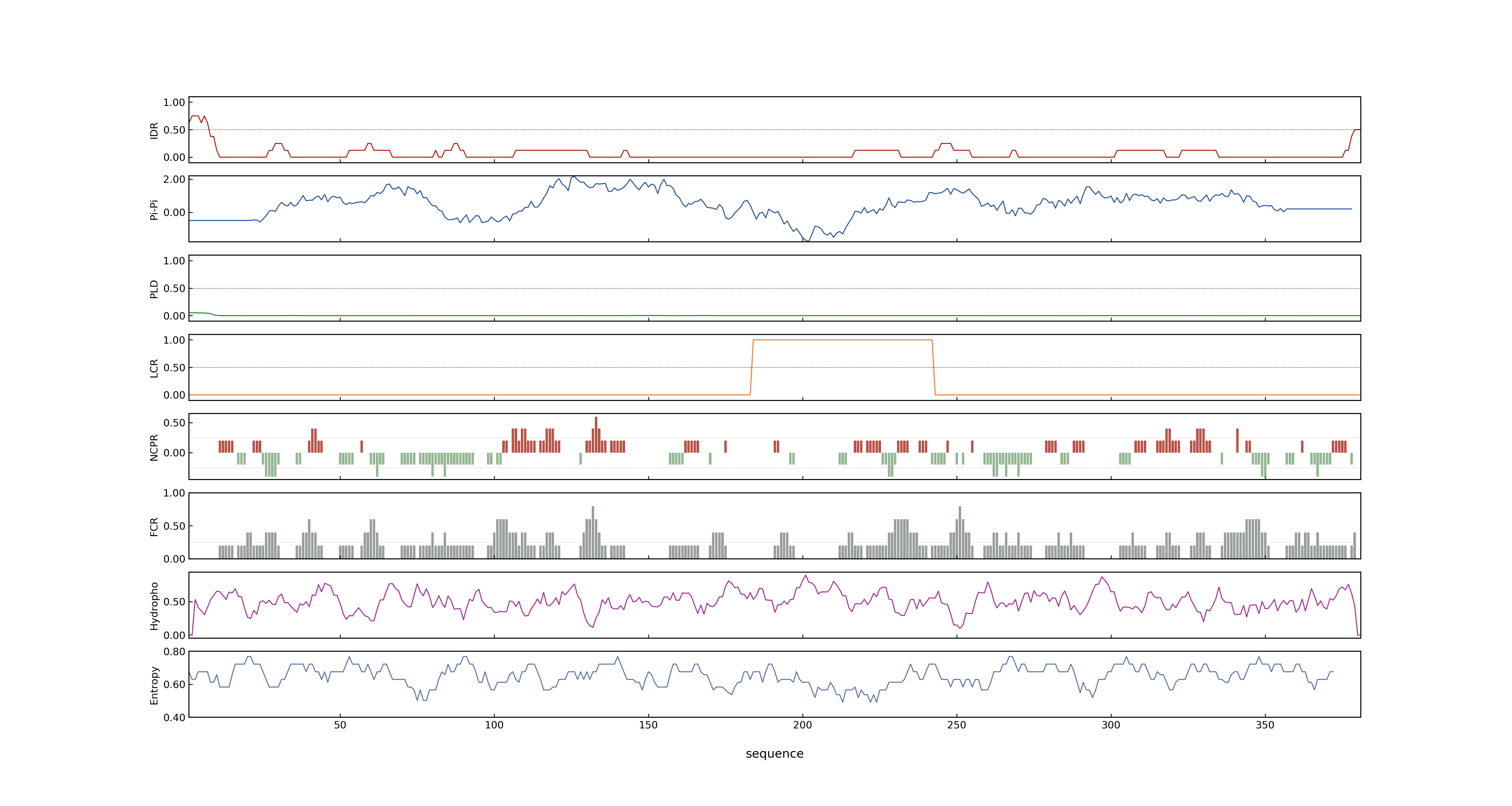Click the "0.50" tick on NCPR axis

click(174, 423)
